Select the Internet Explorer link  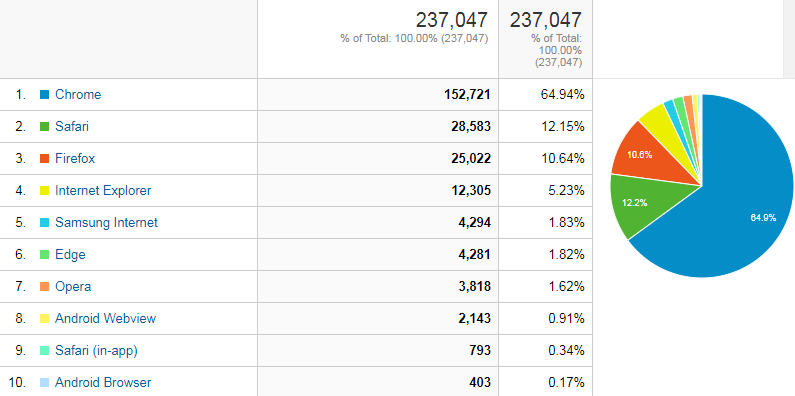tap(103, 190)
